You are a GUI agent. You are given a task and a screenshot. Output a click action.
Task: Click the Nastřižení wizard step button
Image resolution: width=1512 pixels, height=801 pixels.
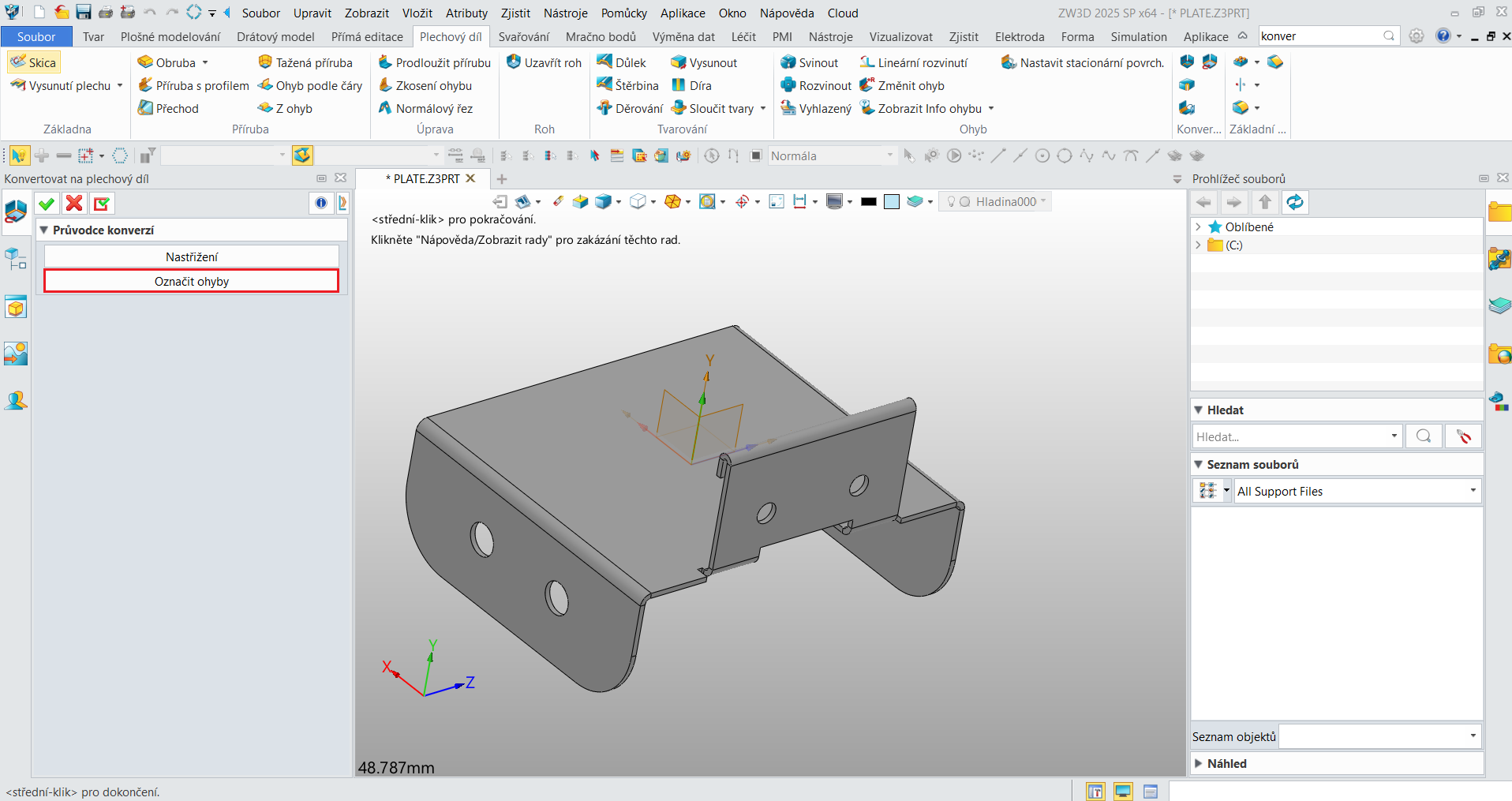(192, 256)
